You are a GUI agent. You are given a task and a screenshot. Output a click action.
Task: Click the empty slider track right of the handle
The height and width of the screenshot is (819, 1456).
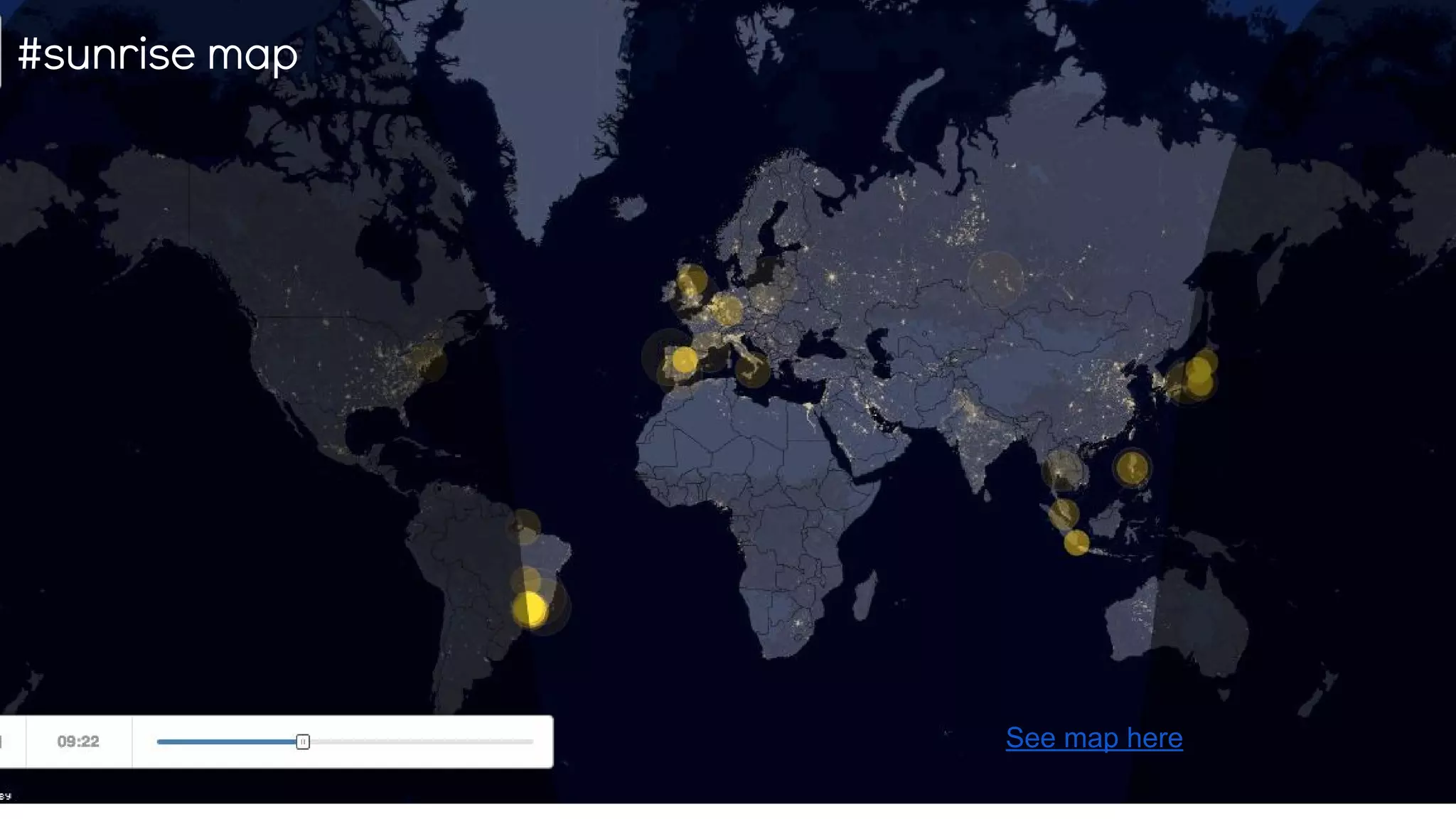coord(422,742)
